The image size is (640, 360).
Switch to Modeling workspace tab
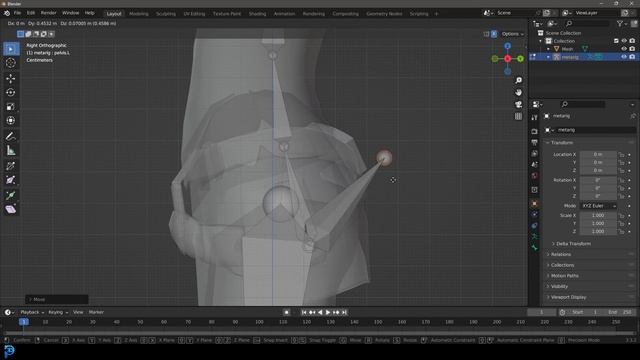coord(139,14)
